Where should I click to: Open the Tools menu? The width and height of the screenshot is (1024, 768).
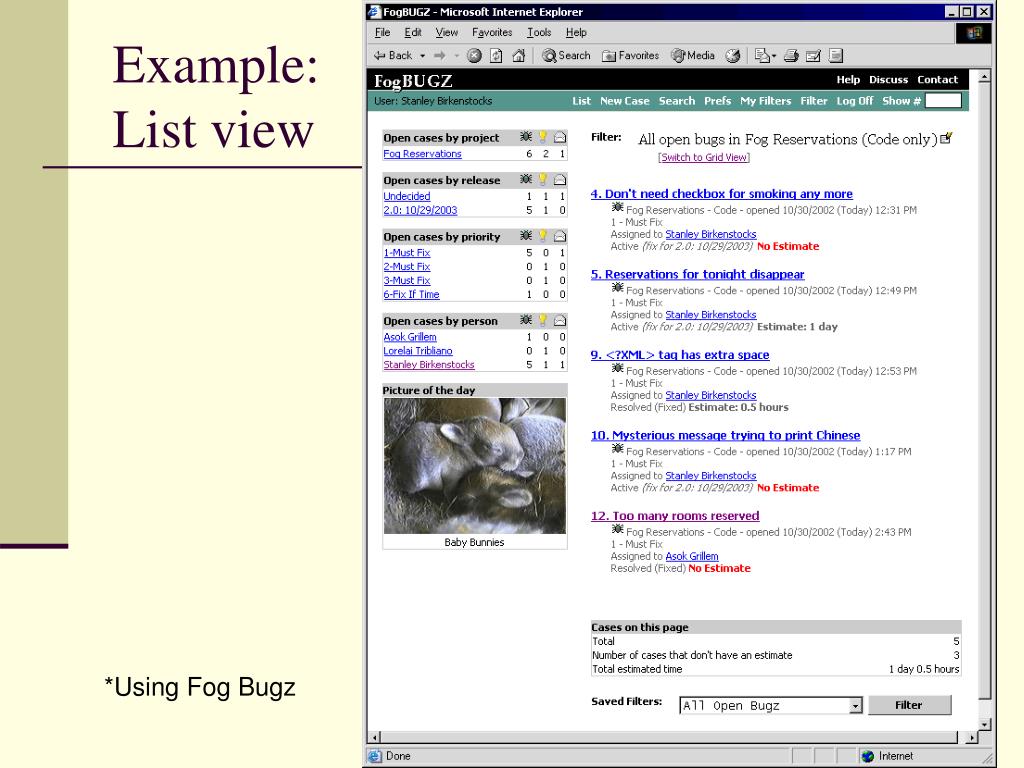point(539,32)
